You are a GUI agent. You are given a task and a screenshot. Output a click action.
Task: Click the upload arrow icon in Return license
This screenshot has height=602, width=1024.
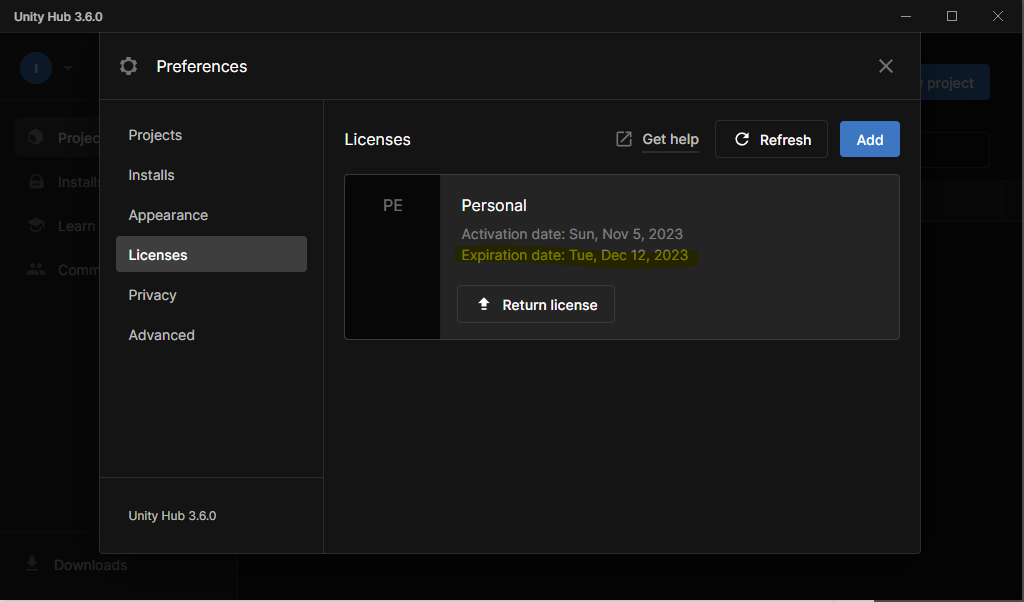484,304
